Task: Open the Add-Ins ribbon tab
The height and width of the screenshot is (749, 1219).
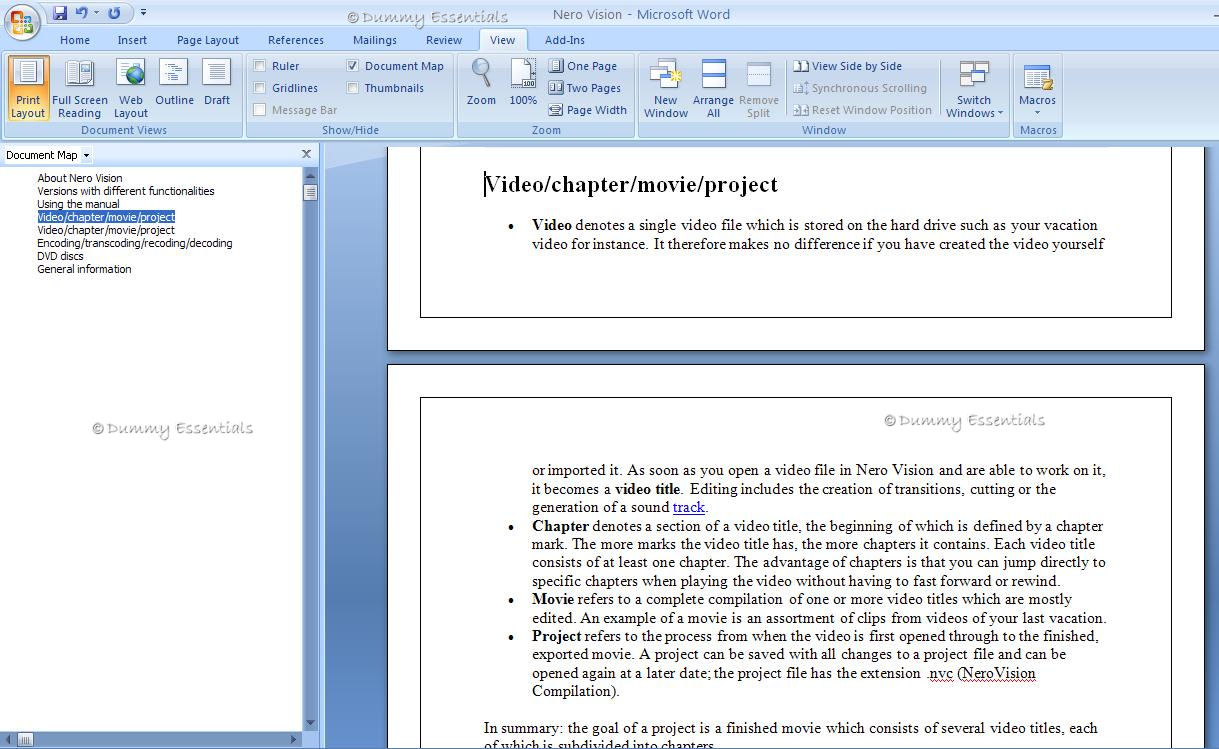Action: click(565, 40)
